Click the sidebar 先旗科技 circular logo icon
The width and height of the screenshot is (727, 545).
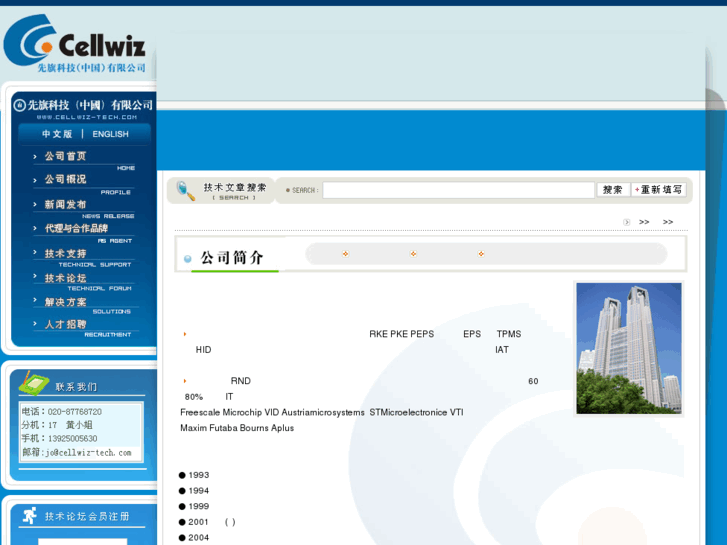click(x=19, y=106)
